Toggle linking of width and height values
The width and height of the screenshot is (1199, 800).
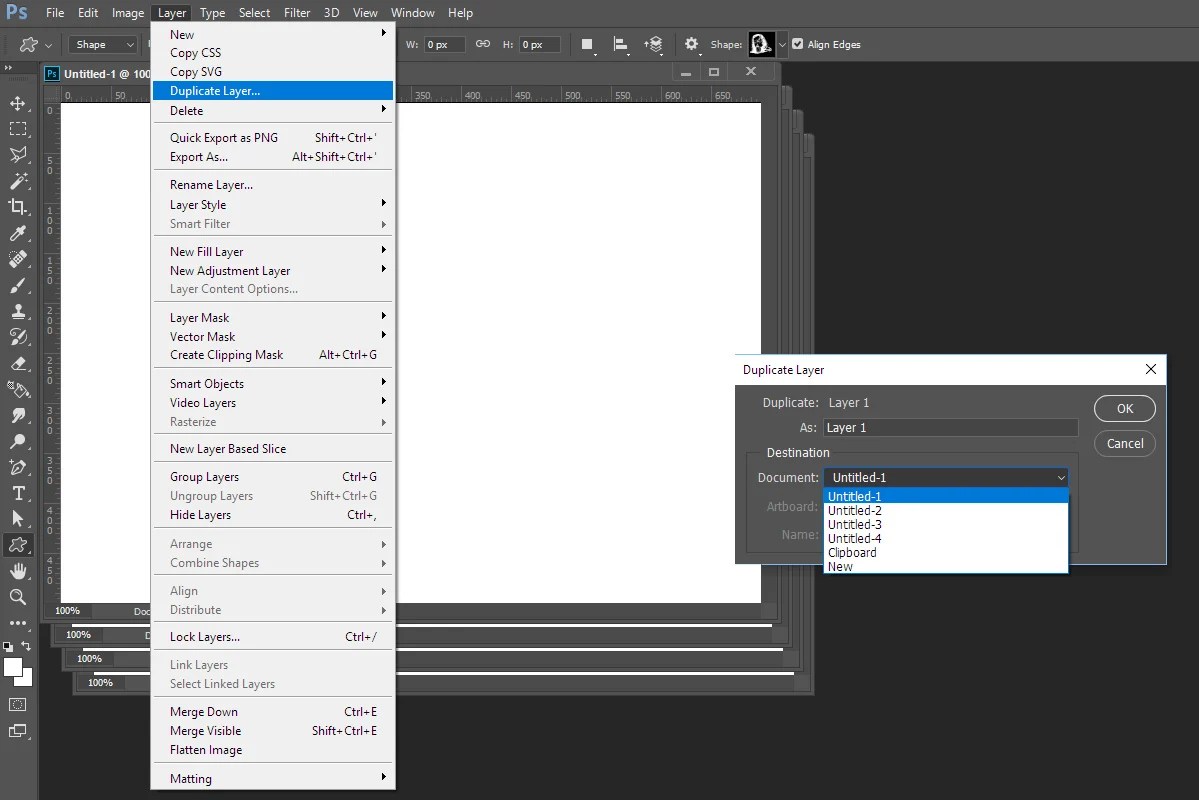[x=483, y=43]
